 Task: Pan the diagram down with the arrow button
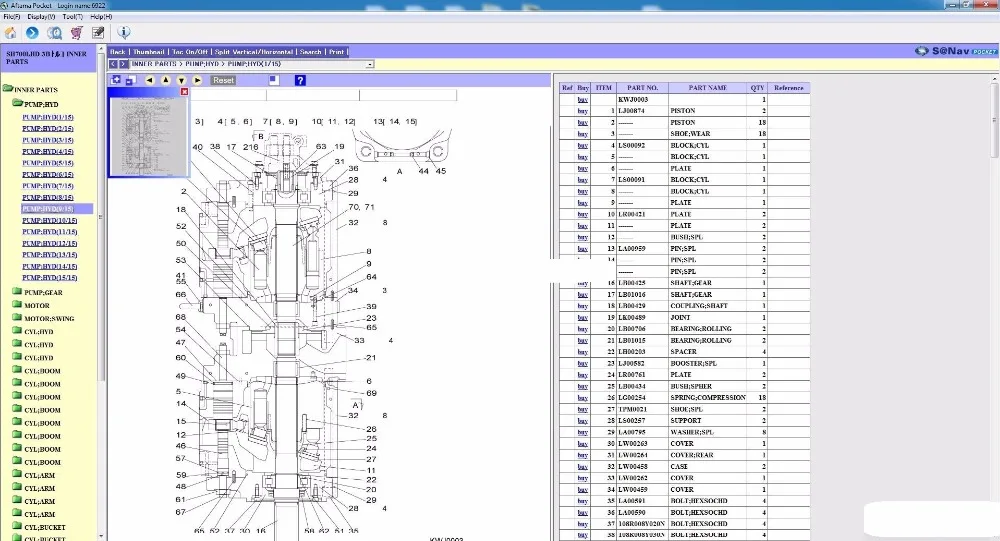click(x=182, y=80)
